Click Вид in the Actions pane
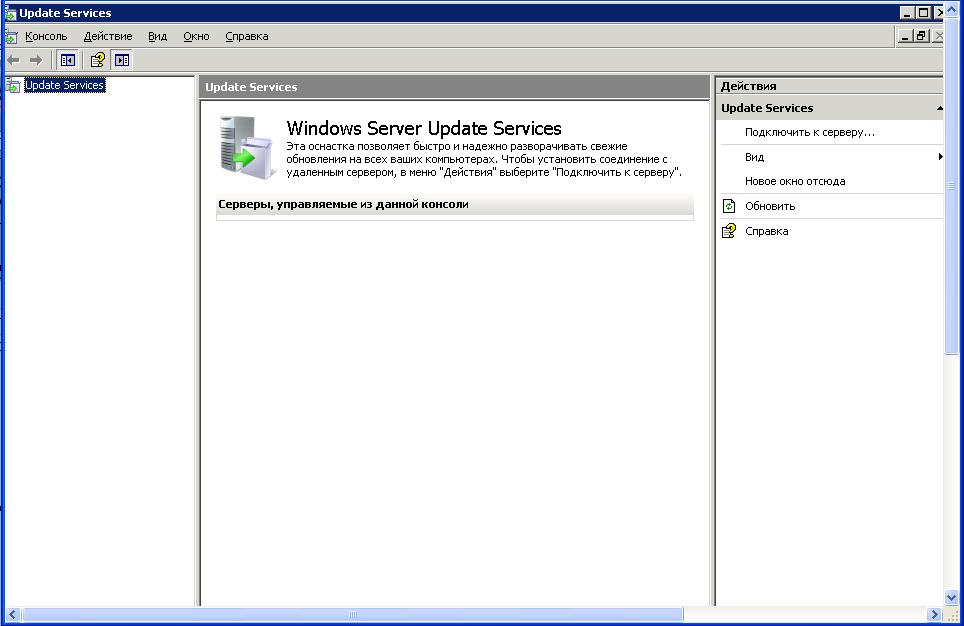Image resolution: width=964 pixels, height=626 pixels. coord(754,157)
